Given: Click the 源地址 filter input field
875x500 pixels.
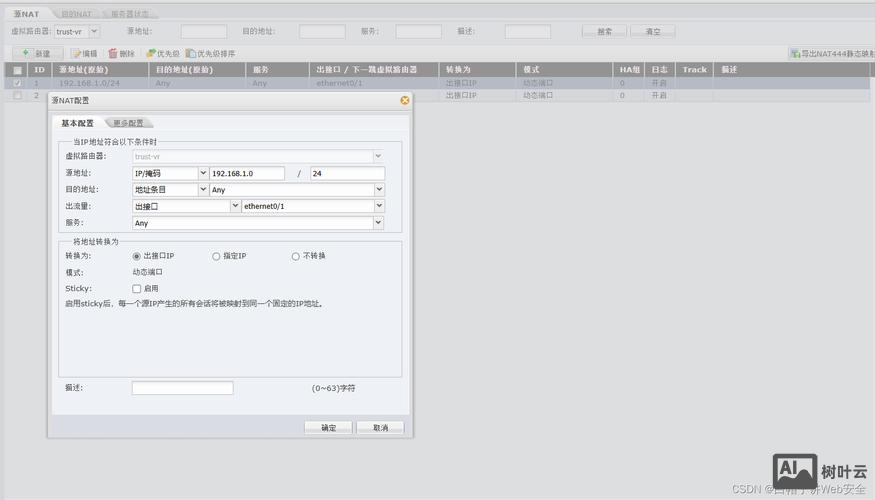Looking at the screenshot, I should click(x=204, y=31).
